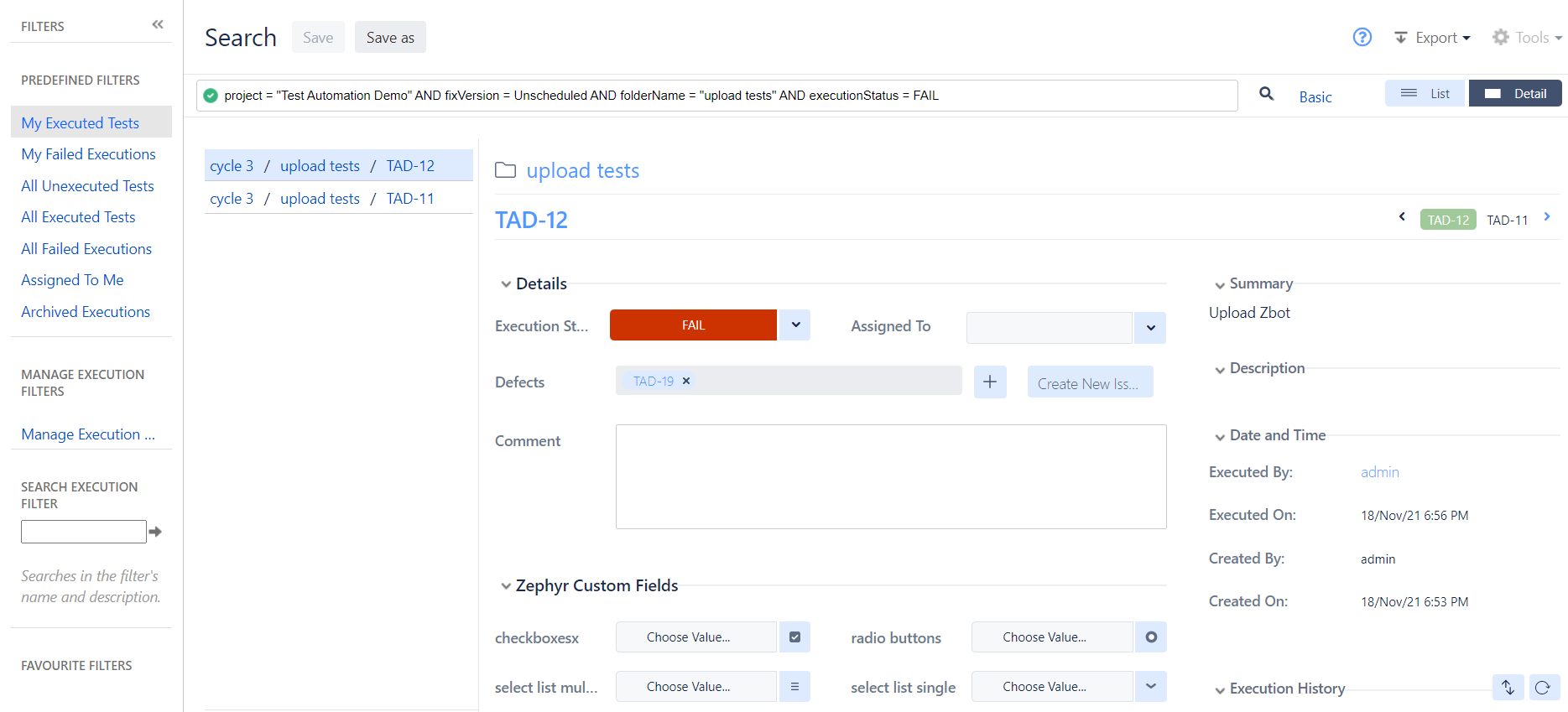Click the refresh Execution History icon

[1544, 688]
